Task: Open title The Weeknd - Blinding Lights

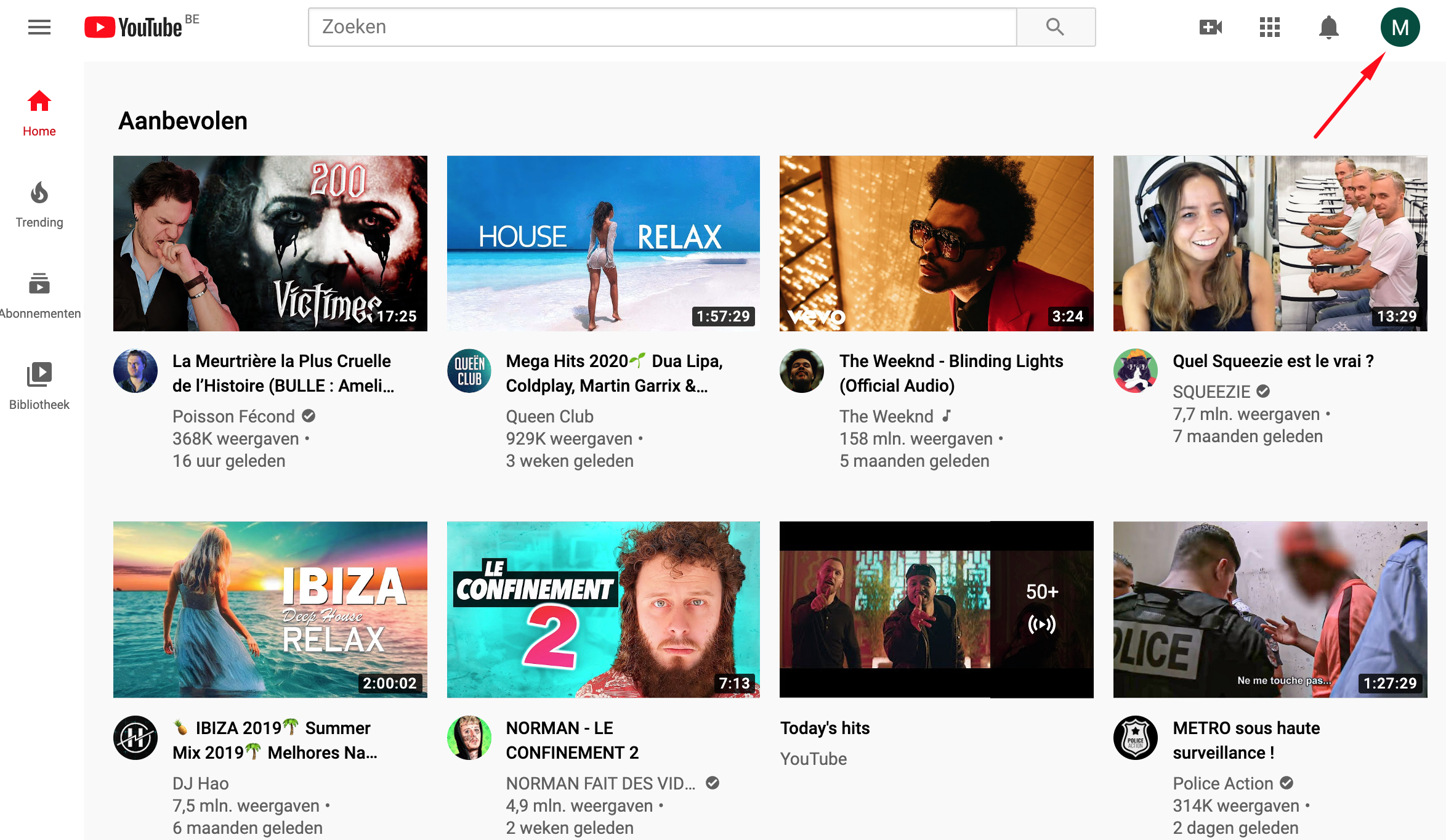Action: pyautogui.click(x=951, y=373)
